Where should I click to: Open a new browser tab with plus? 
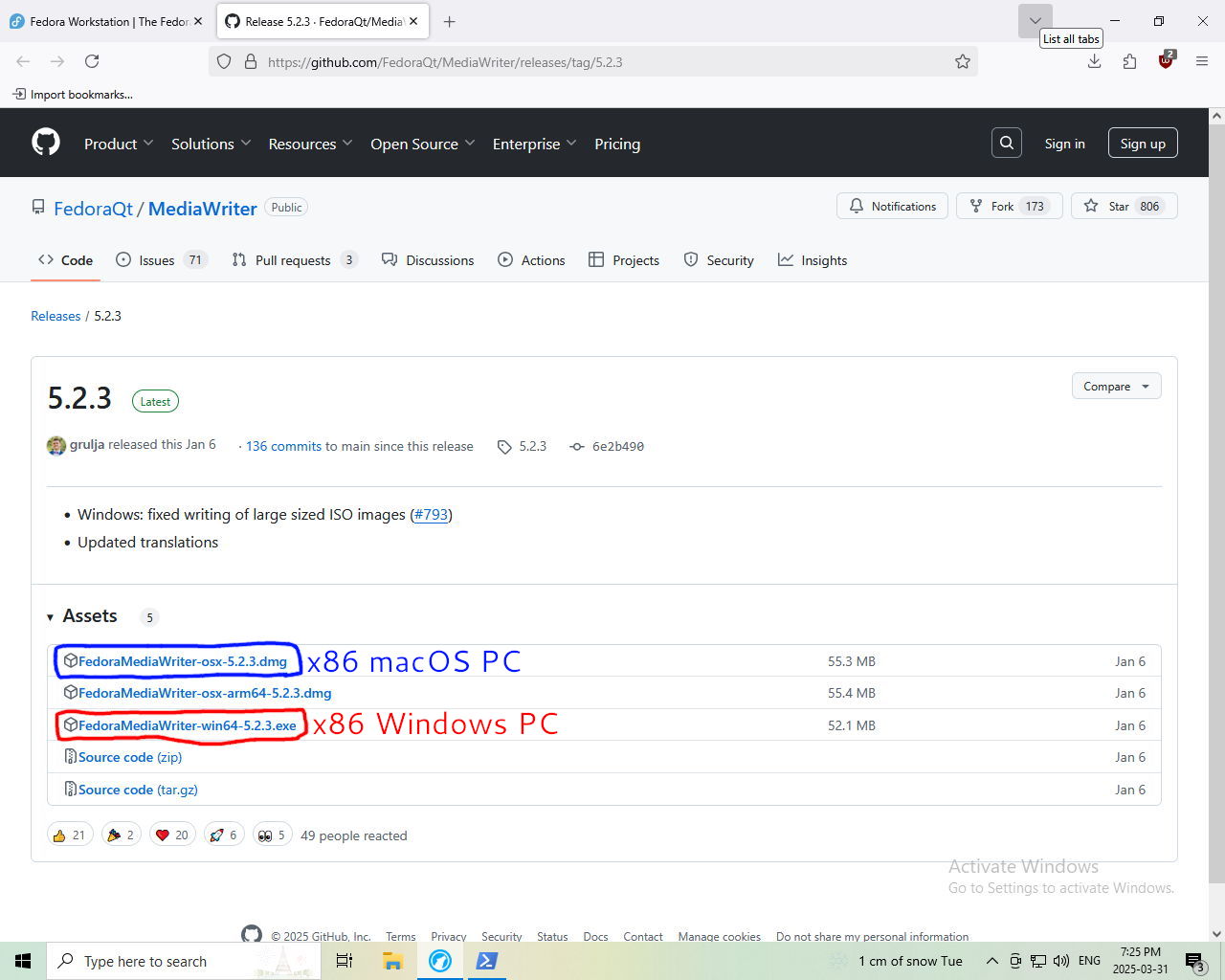pyautogui.click(x=449, y=21)
